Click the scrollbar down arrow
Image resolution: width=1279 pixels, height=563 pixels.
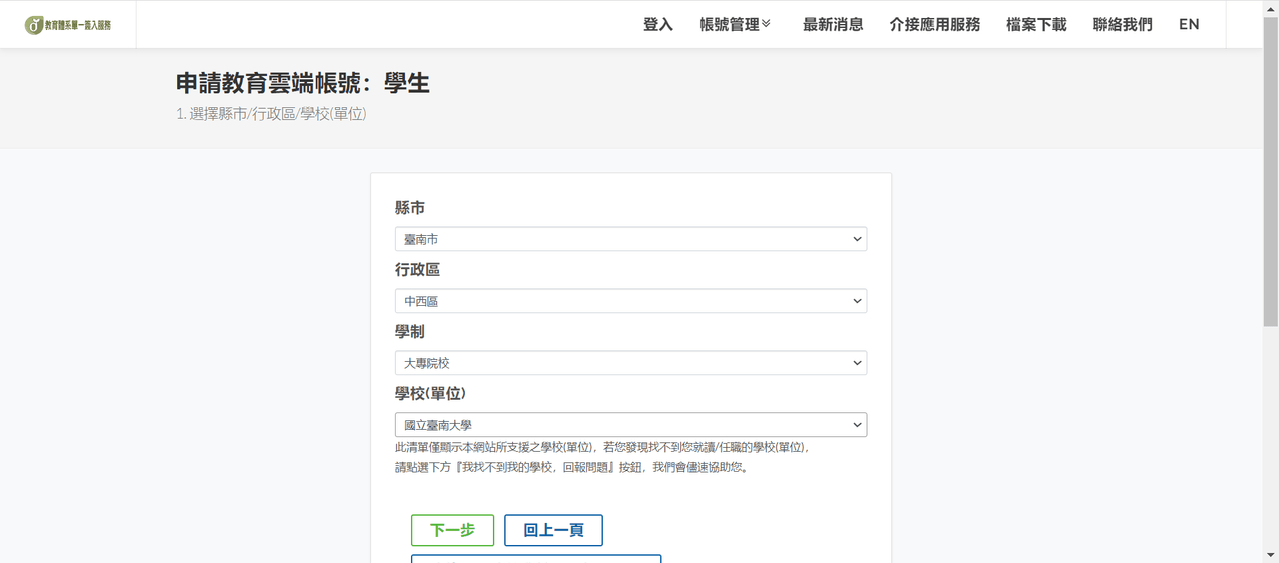1271,555
